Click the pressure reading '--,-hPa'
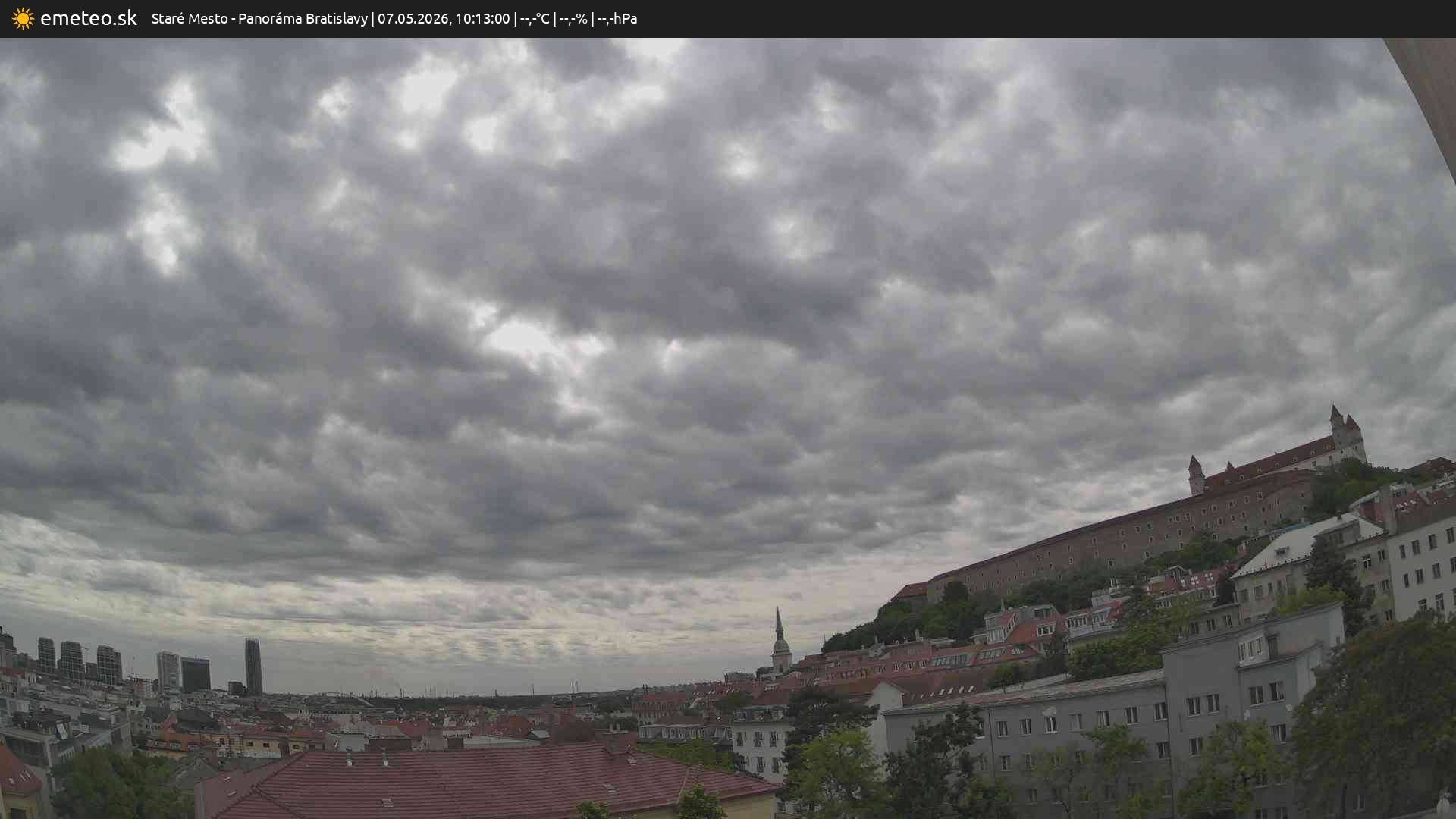The width and height of the screenshot is (1456, 819). pyautogui.click(x=617, y=19)
